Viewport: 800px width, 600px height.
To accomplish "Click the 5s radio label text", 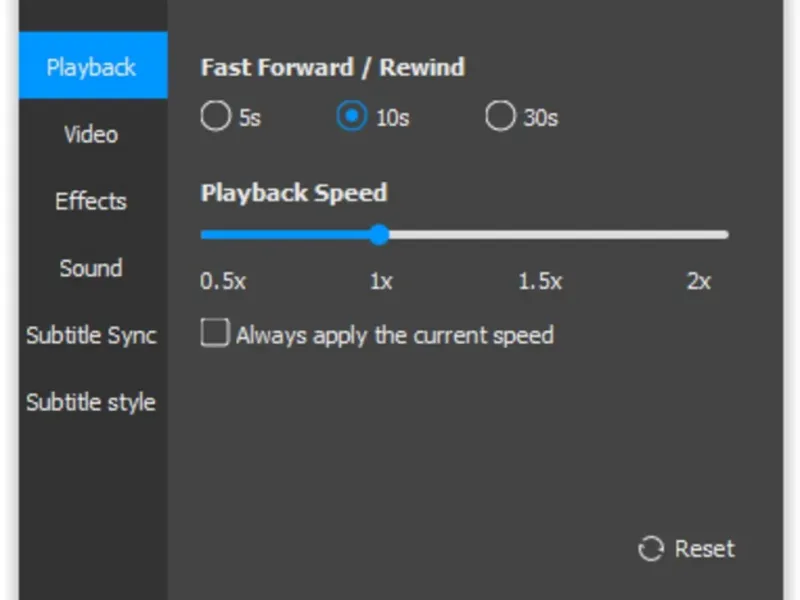I will pyautogui.click(x=249, y=118).
